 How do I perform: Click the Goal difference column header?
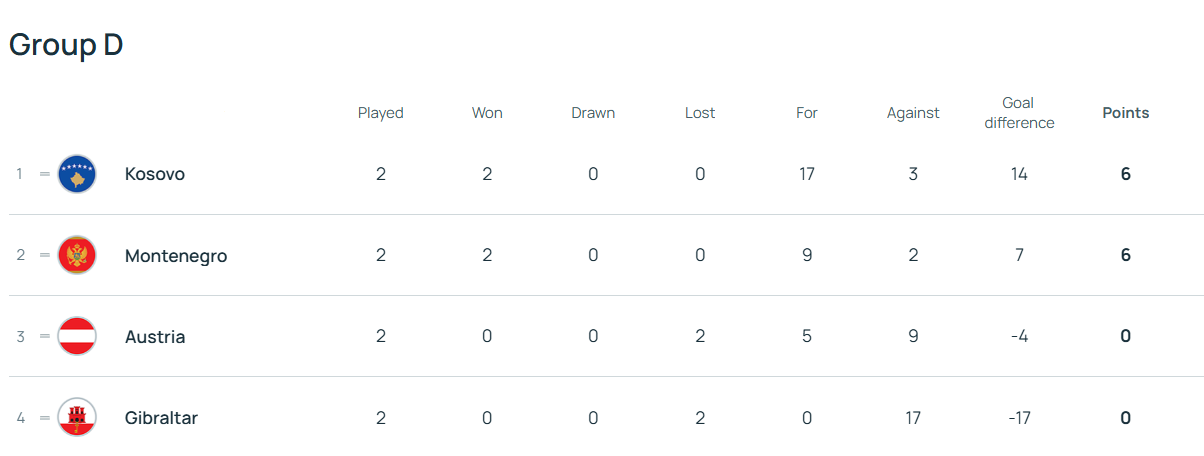click(1018, 113)
